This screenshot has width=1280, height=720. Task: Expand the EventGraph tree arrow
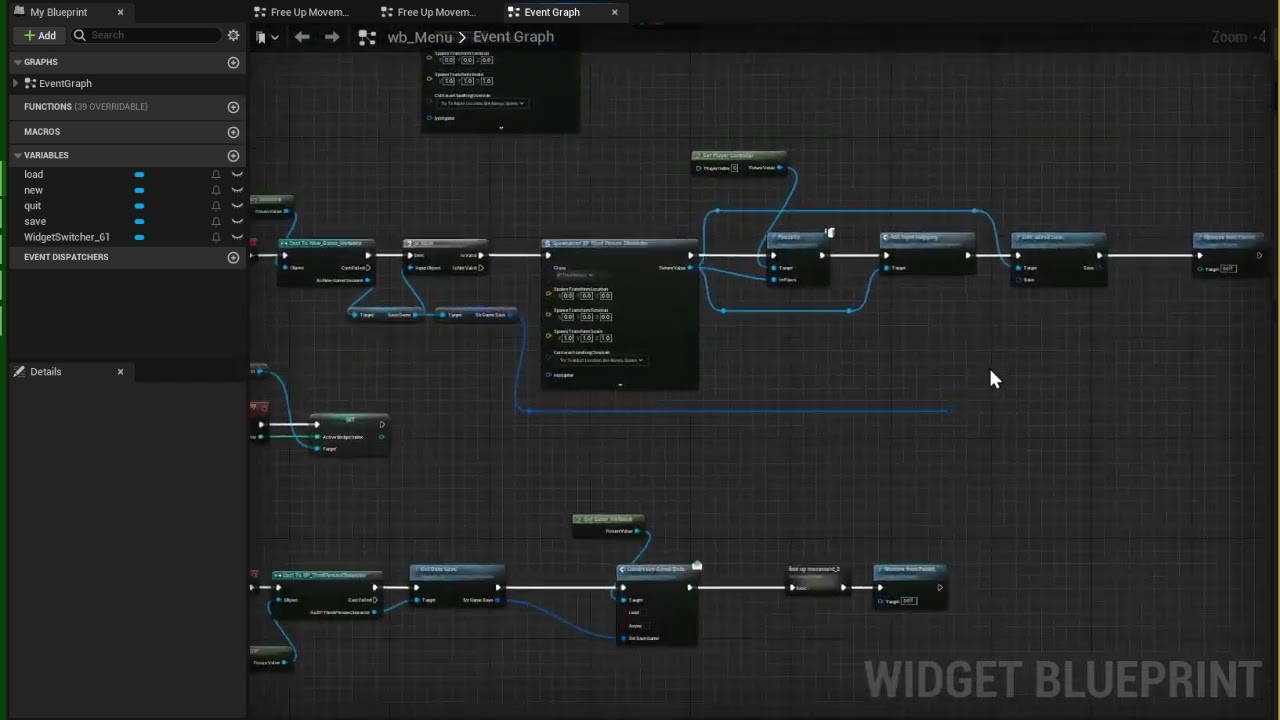tap(17, 84)
